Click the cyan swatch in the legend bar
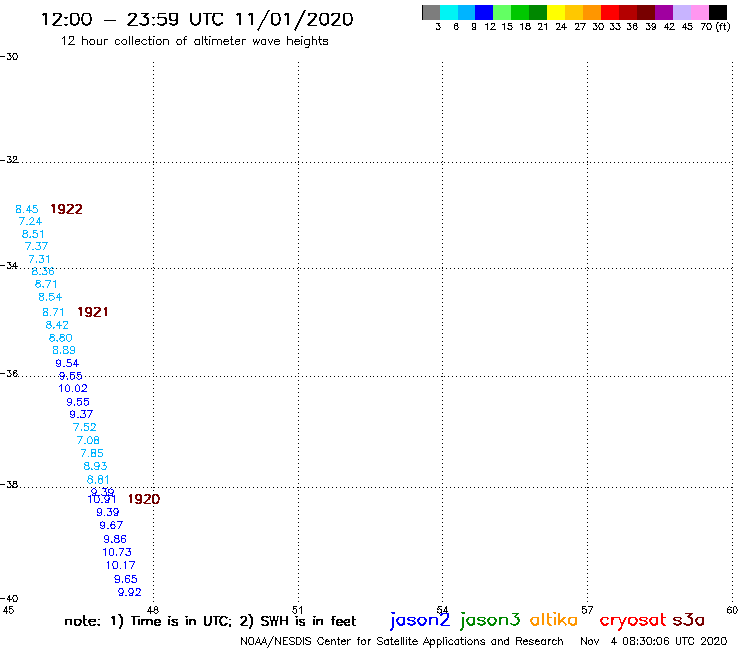Viewport: 740px width, 650px height. coord(448,12)
